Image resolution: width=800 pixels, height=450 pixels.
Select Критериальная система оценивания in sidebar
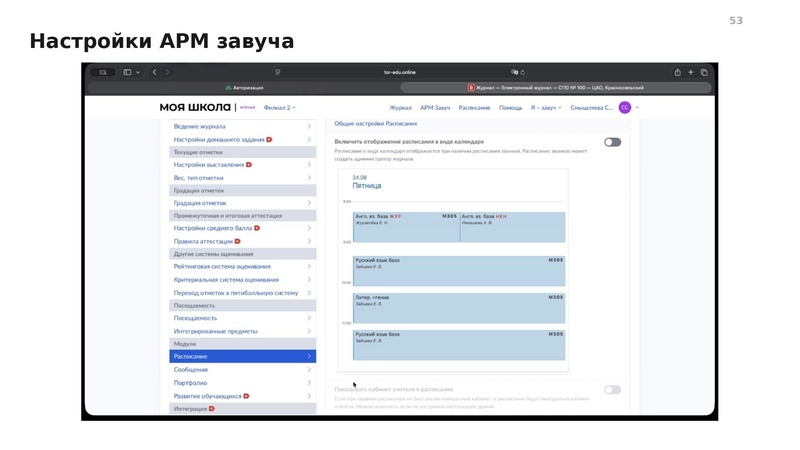242,280
